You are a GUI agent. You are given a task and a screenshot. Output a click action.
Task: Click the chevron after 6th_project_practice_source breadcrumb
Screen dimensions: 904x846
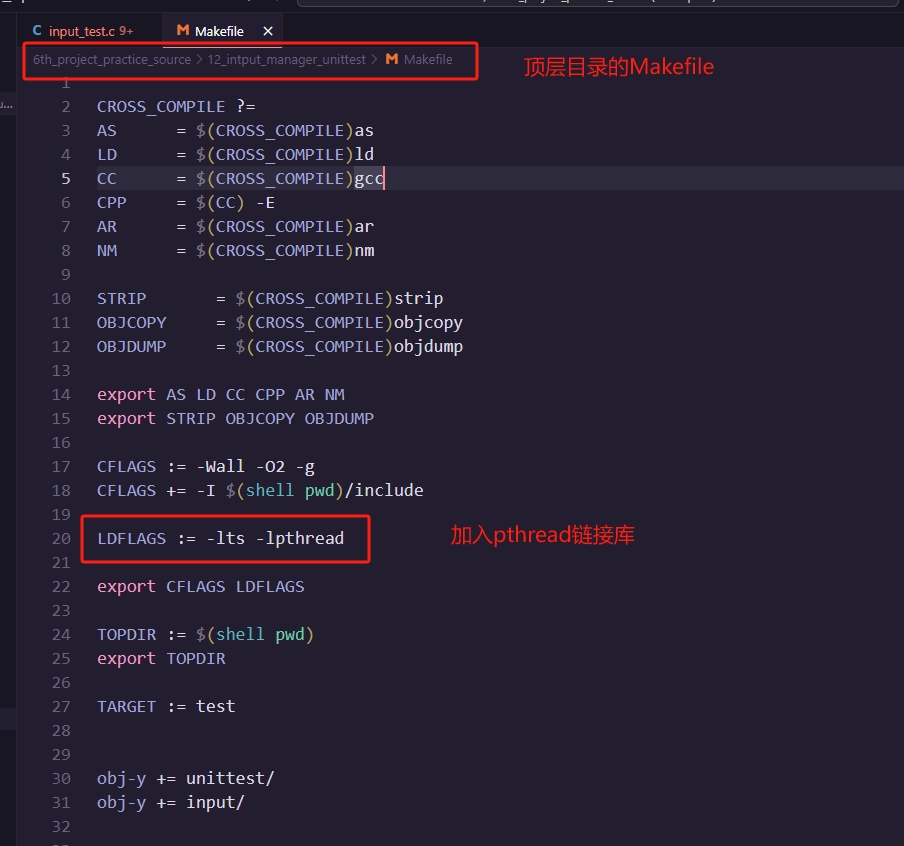199,60
